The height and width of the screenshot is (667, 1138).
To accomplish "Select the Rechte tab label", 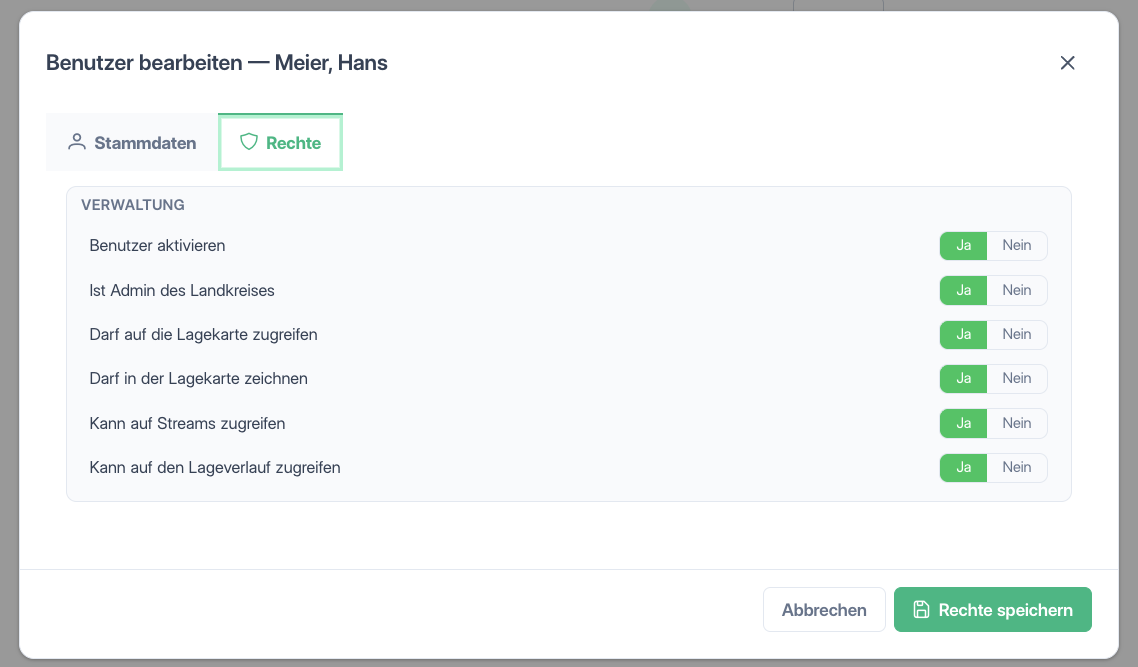I will click(293, 143).
